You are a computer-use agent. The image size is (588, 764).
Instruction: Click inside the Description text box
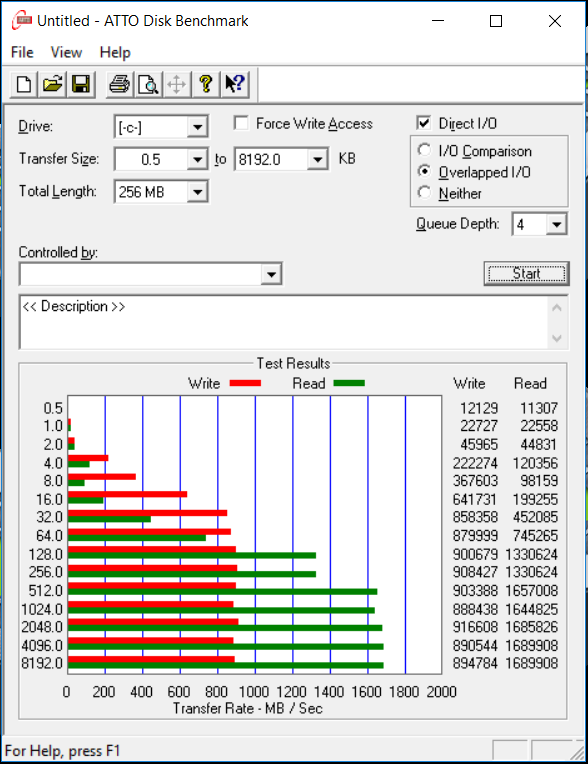pyautogui.click(x=284, y=322)
